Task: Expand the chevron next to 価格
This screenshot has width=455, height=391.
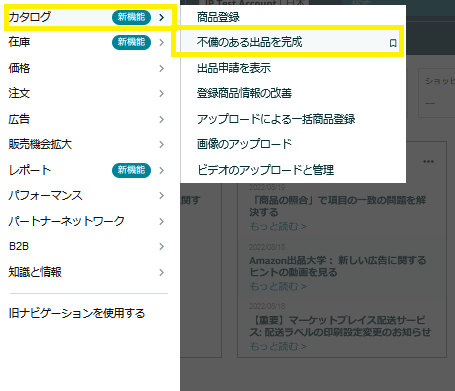Action: (162, 68)
